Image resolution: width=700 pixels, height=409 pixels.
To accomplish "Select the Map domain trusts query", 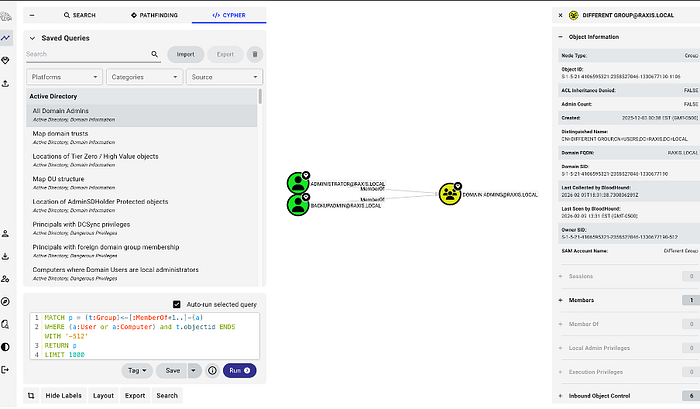I will [142, 138].
